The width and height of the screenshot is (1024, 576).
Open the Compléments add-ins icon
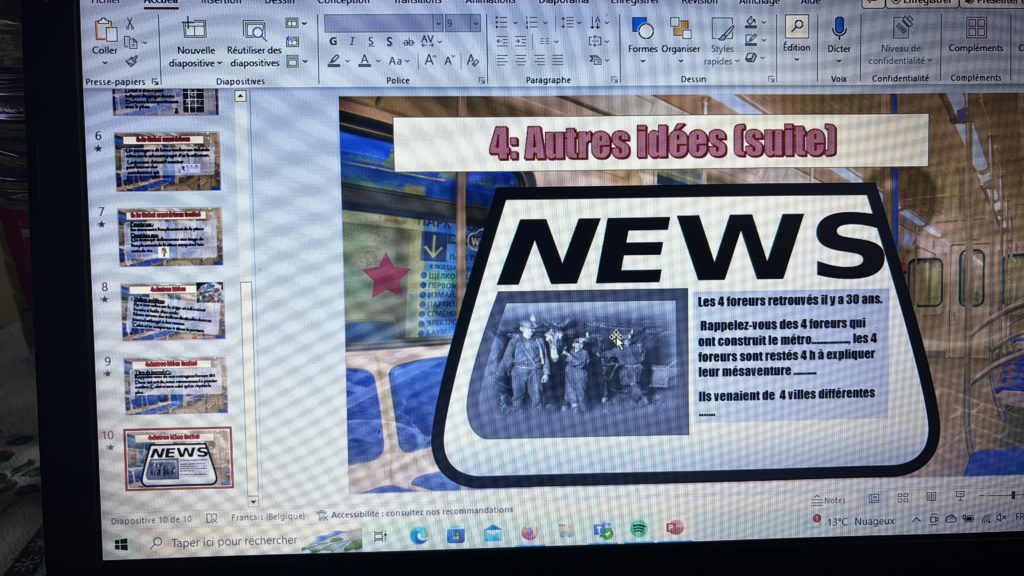[x=975, y=29]
